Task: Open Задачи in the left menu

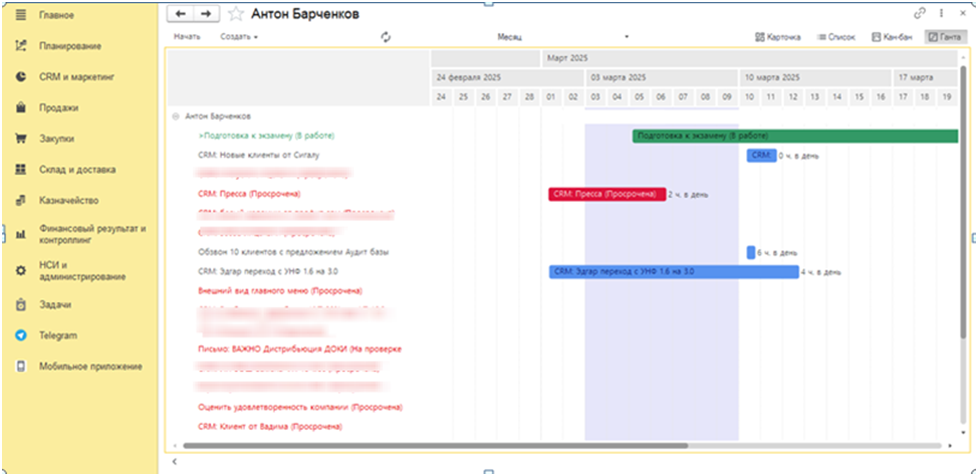Action: point(57,304)
